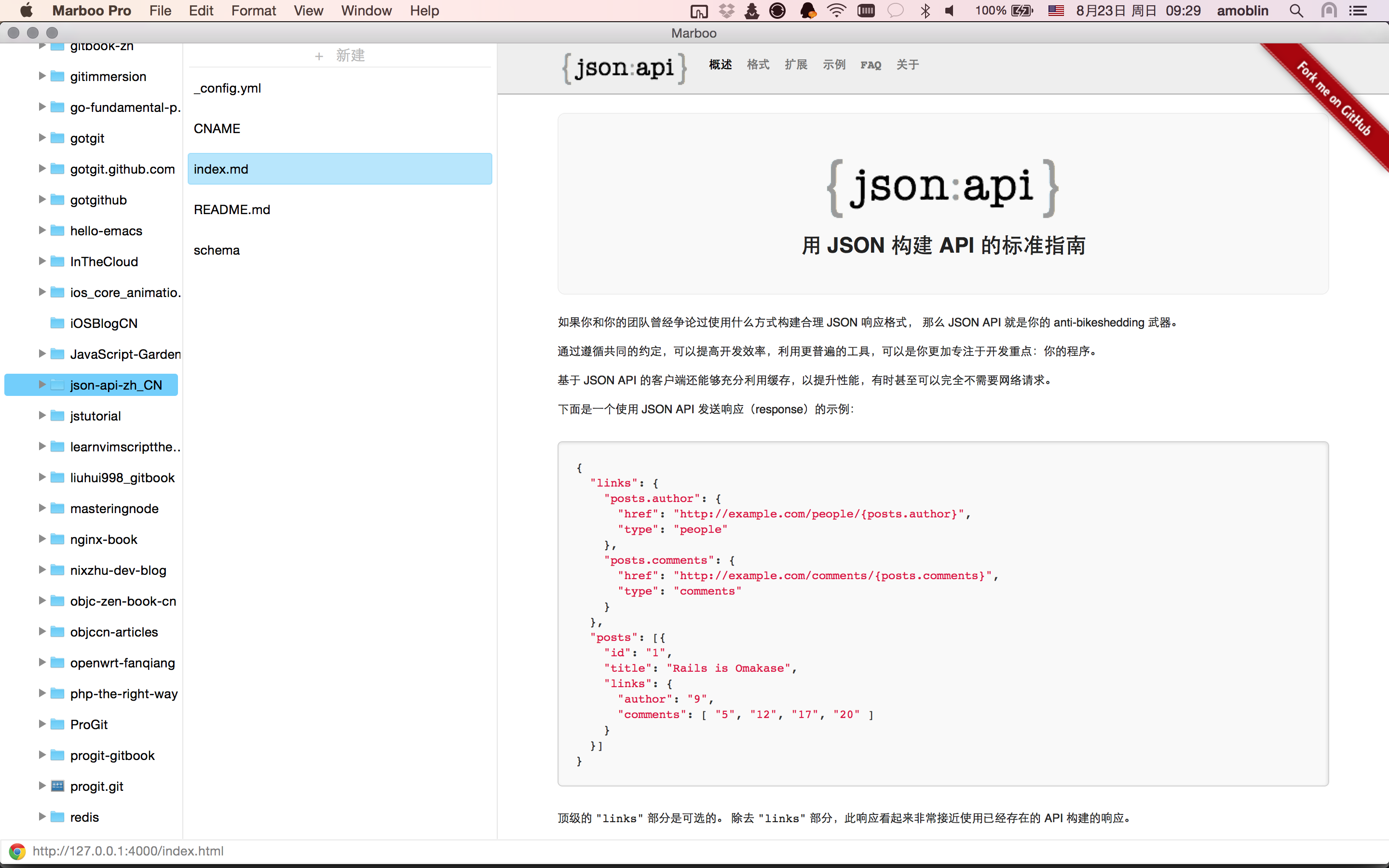1389x868 pixels.
Task: Click the Chrome icon in status bar
Action: click(17, 851)
